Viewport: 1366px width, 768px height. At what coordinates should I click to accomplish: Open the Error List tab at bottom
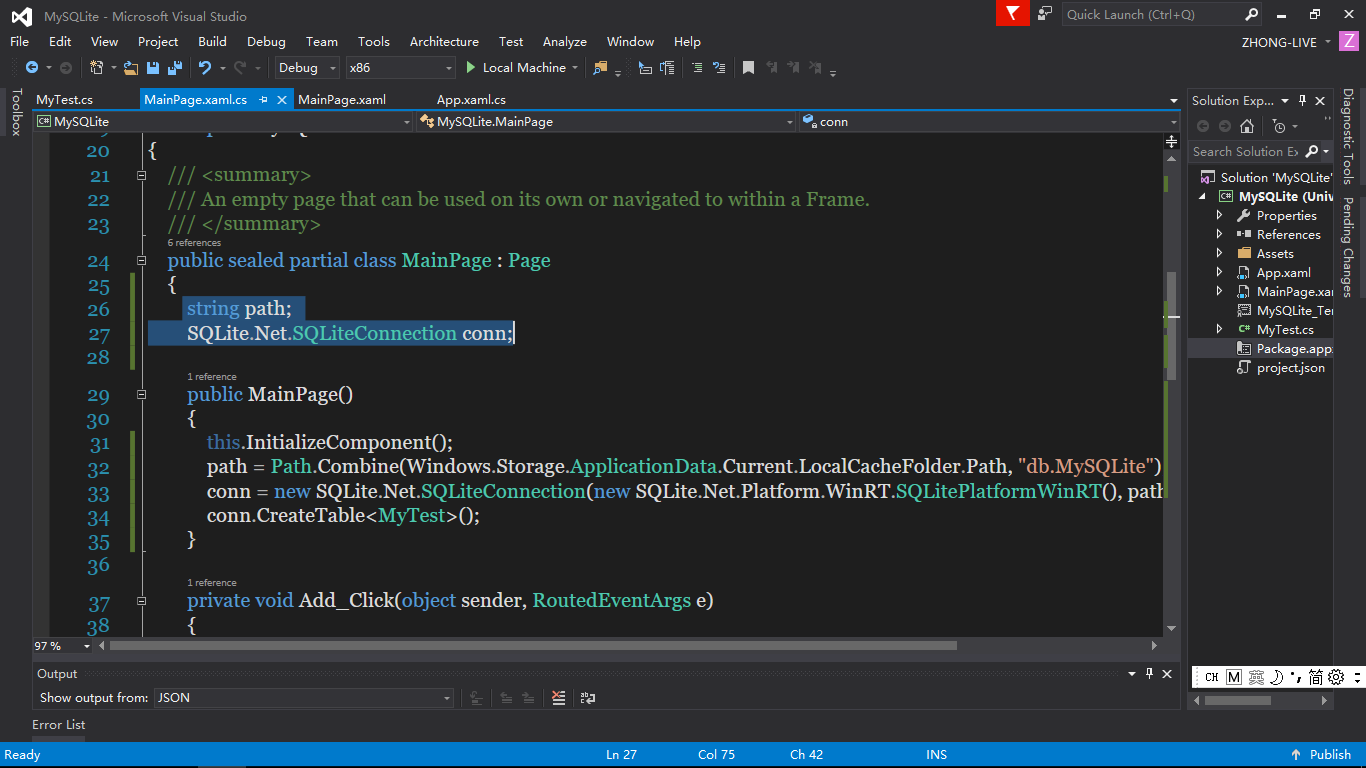point(59,725)
